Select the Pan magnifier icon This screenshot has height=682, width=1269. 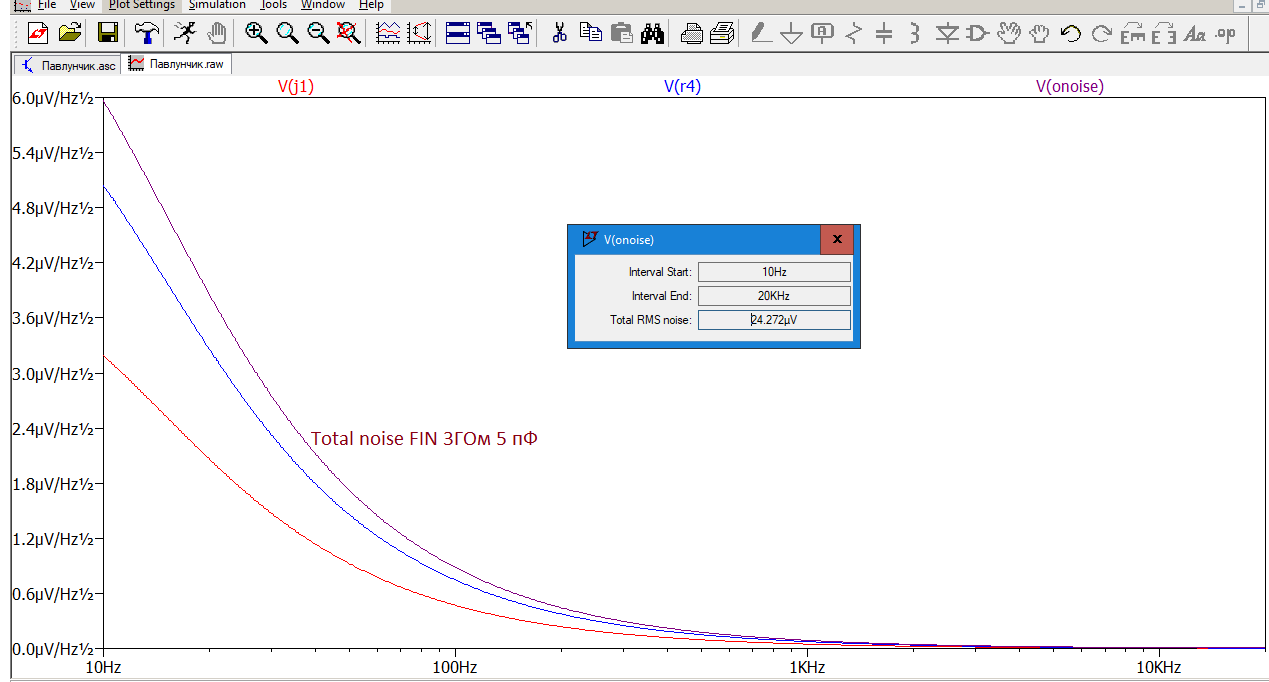pos(287,33)
